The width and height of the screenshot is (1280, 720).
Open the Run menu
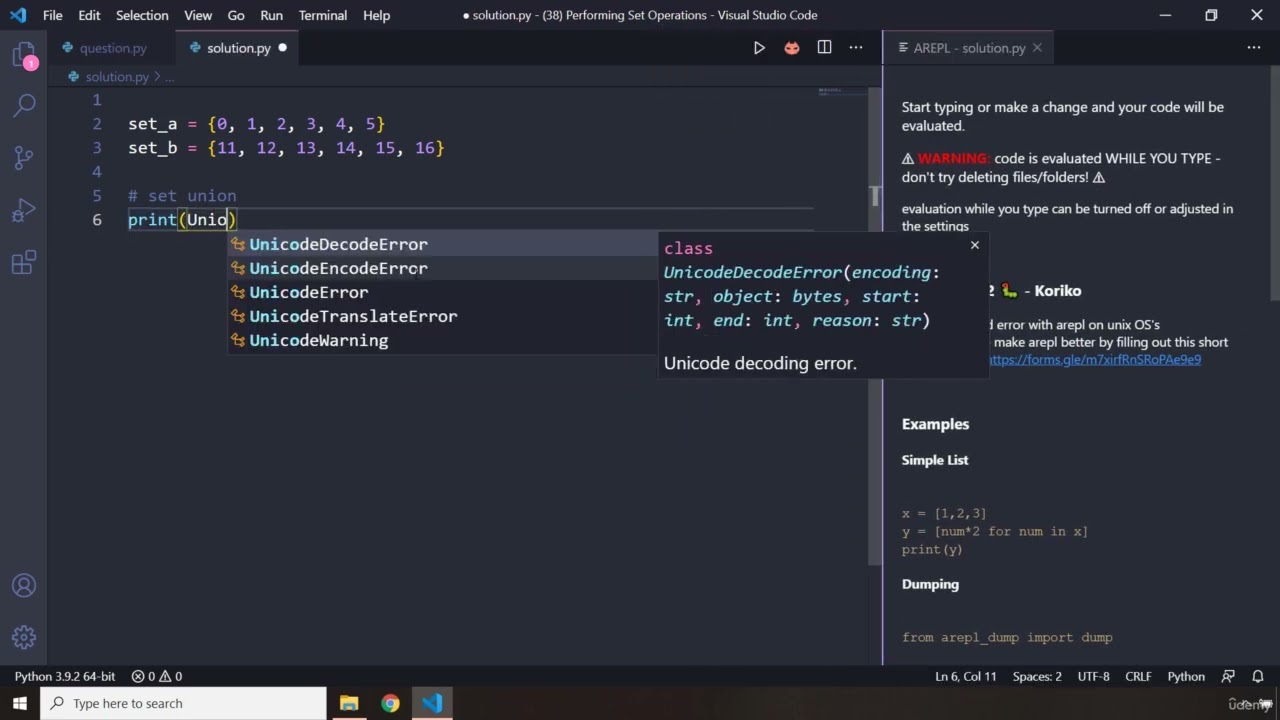click(271, 15)
